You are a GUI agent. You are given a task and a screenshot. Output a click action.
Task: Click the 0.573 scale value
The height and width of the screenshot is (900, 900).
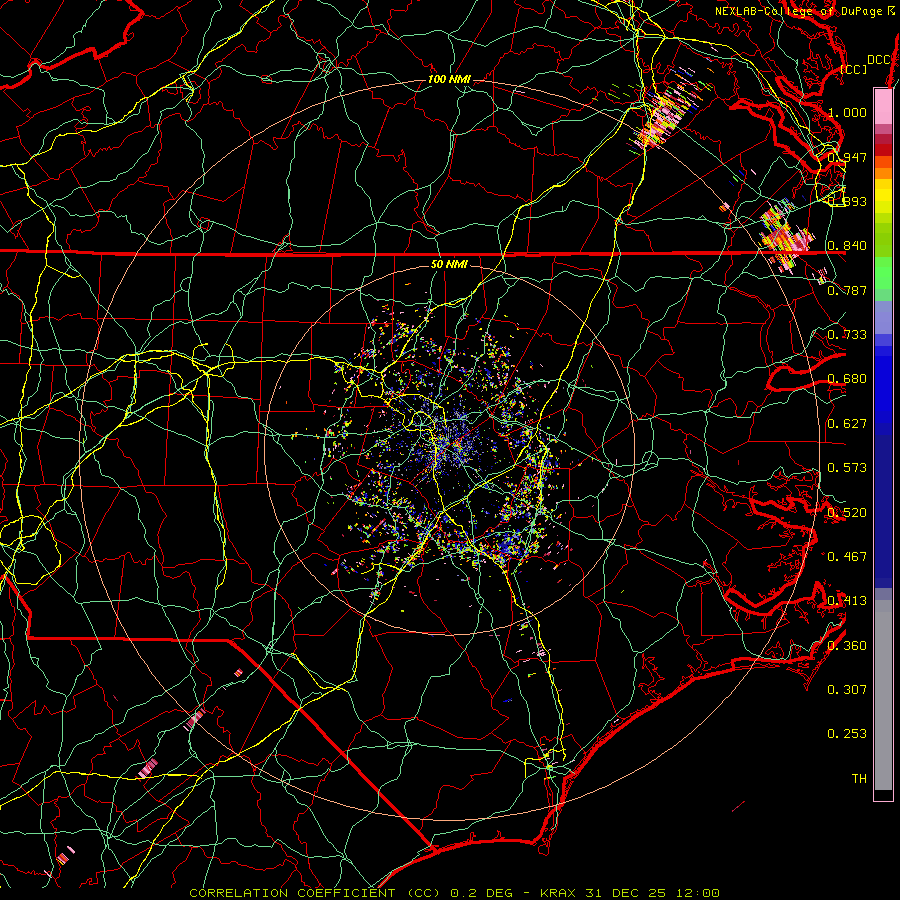(x=847, y=468)
